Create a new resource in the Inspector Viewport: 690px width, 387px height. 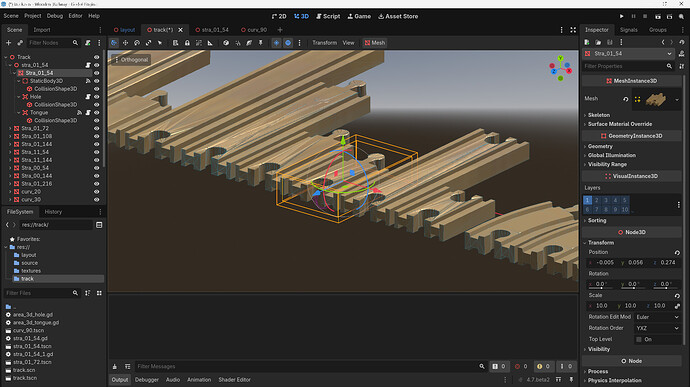coord(587,42)
